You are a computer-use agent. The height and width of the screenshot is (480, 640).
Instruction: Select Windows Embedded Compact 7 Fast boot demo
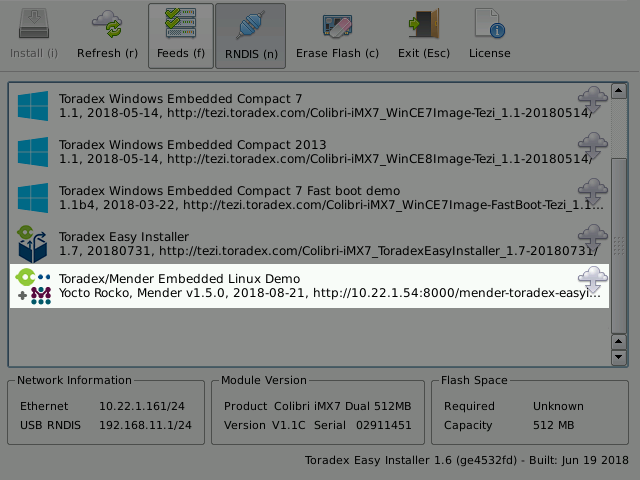click(x=309, y=198)
